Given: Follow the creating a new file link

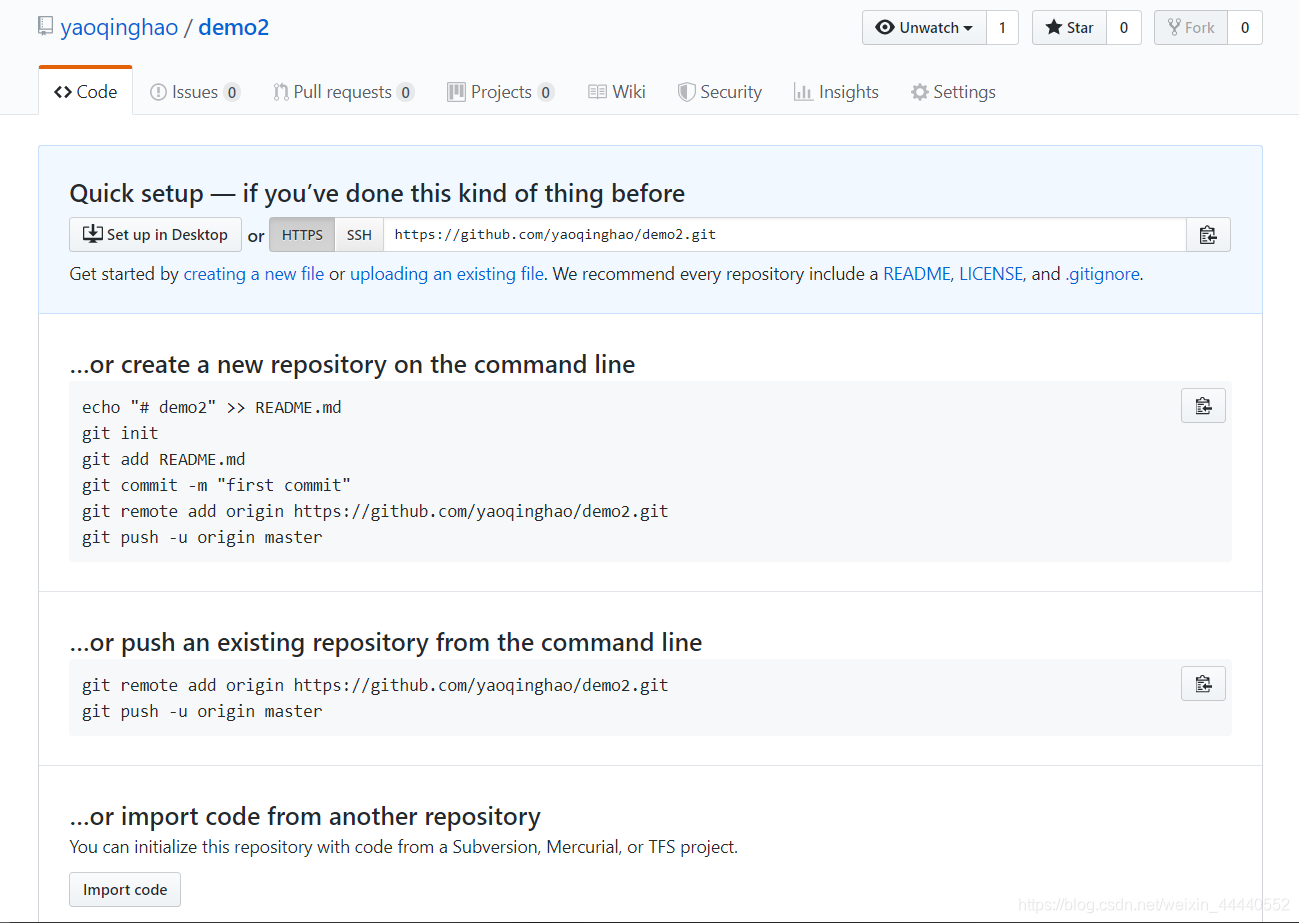Looking at the screenshot, I should pos(254,274).
